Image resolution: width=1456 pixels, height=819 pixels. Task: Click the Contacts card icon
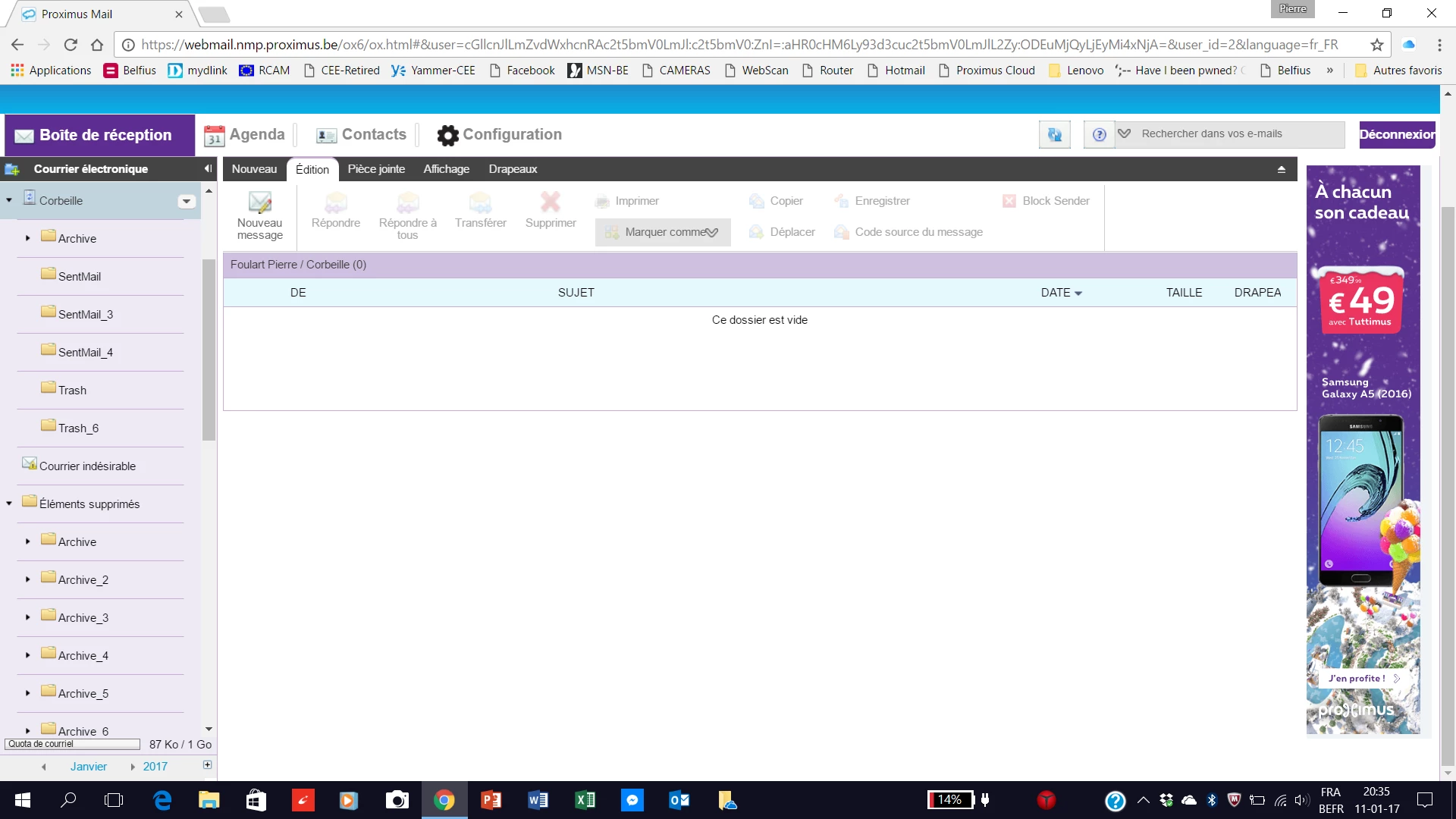pyautogui.click(x=326, y=136)
